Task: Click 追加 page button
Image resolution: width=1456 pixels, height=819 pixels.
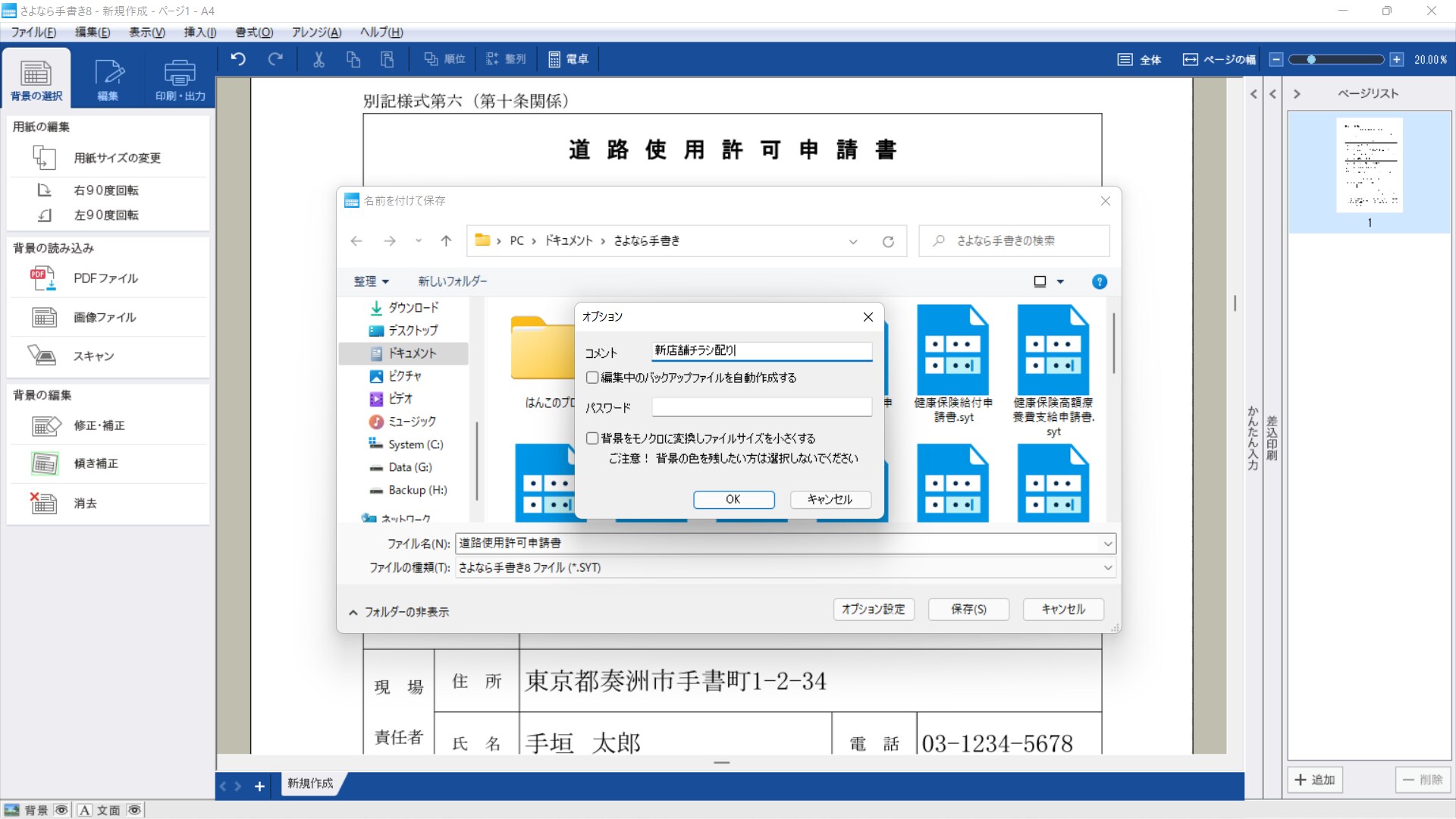Action: pos(1315,780)
